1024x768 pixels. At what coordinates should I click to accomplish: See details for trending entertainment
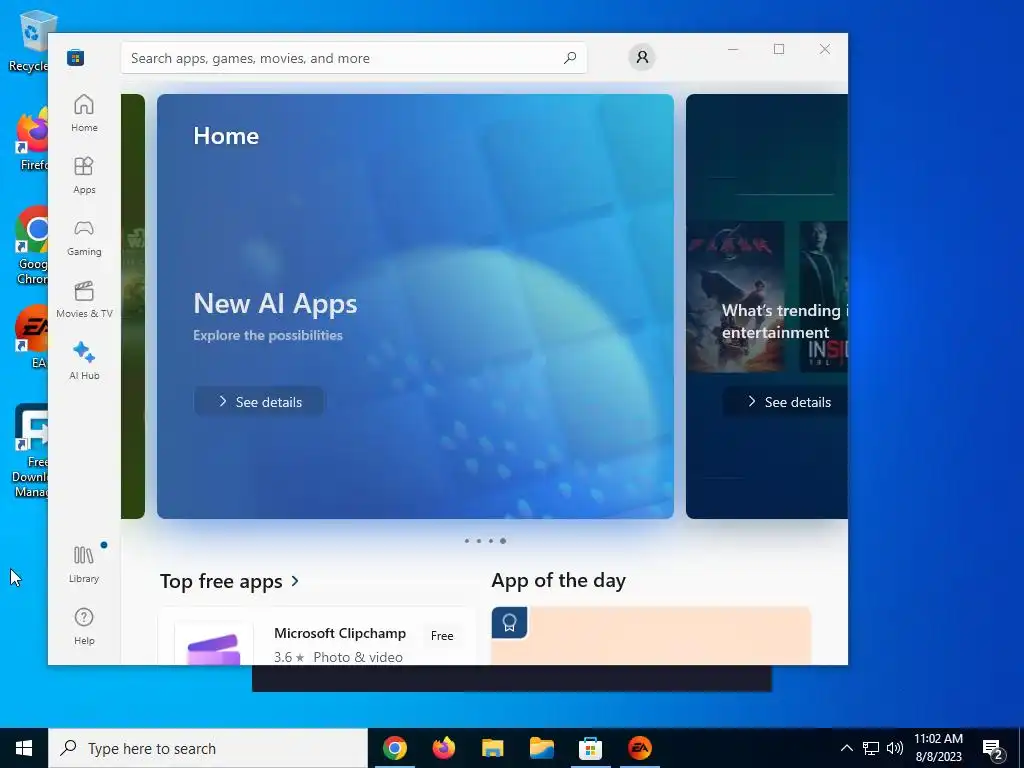click(x=786, y=402)
